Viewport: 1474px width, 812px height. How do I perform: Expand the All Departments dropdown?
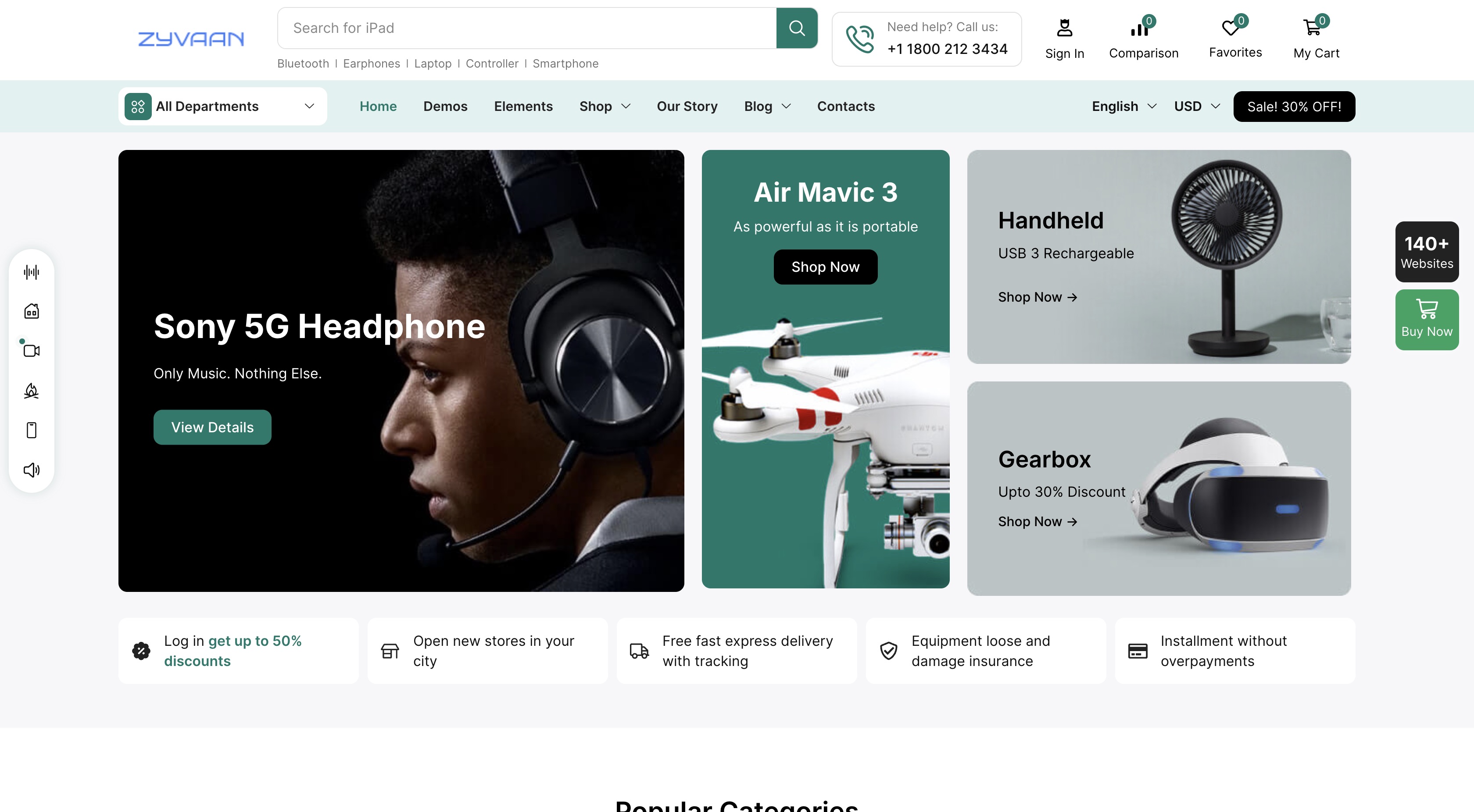click(222, 107)
